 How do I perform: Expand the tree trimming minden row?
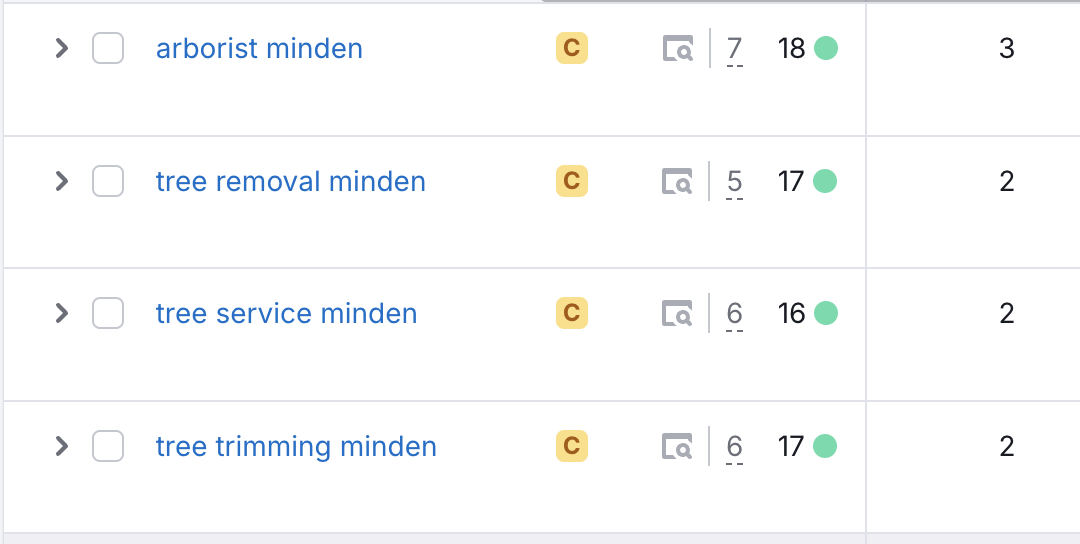62,446
